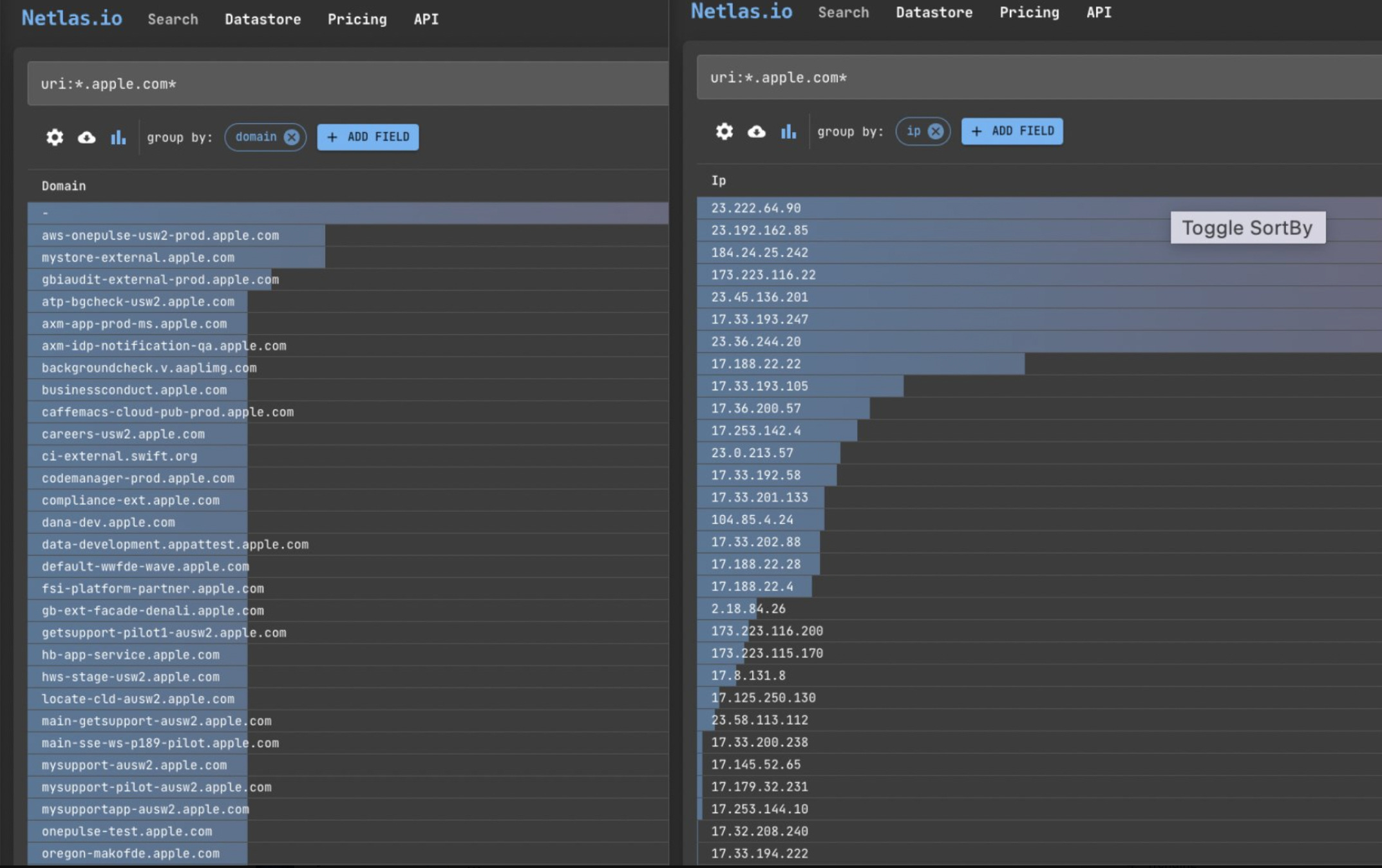Select IP row 173.223.116.200
The width and height of the screenshot is (1382, 868).
[1039, 631]
